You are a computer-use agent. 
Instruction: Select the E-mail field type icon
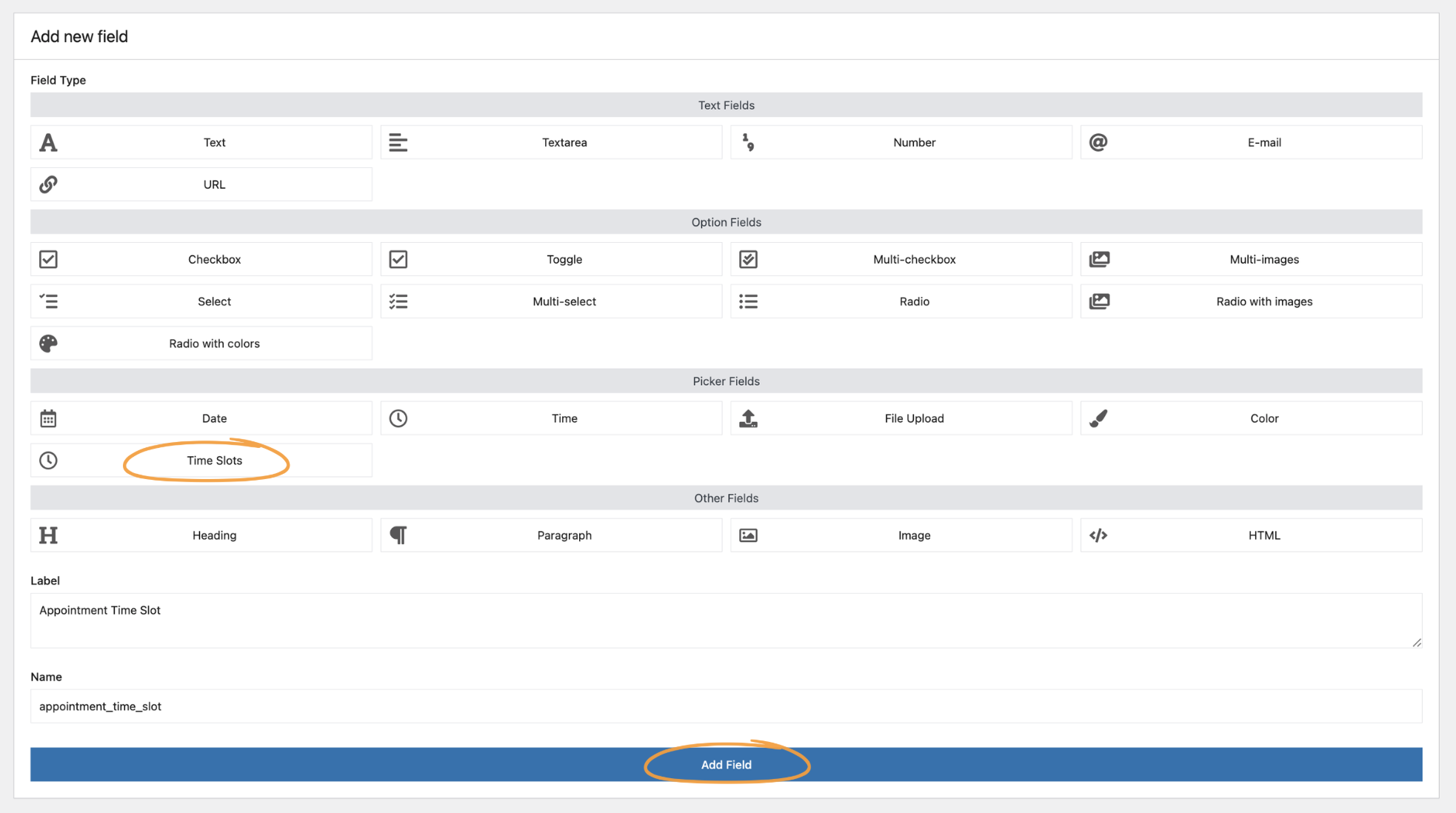[1099, 142]
